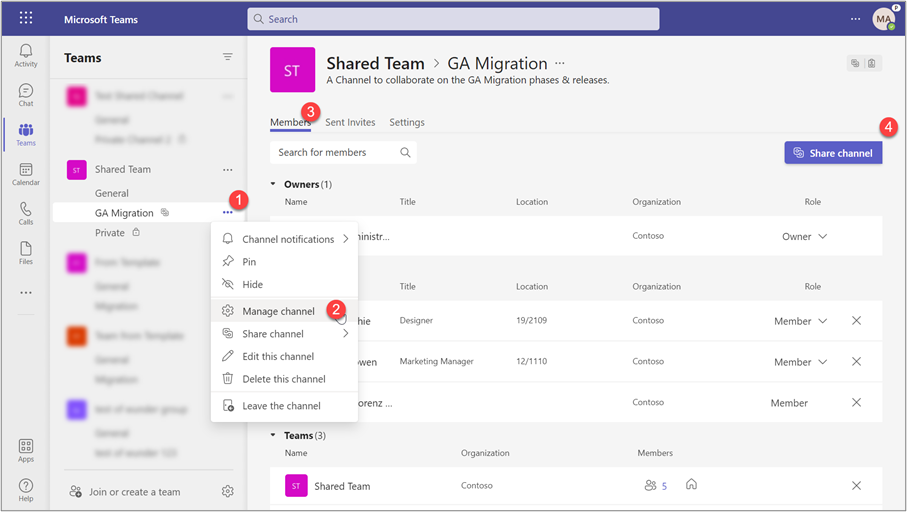The width and height of the screenshot is (907, 512).
Task: Click the Help icon
Action: tap(26, 489)
